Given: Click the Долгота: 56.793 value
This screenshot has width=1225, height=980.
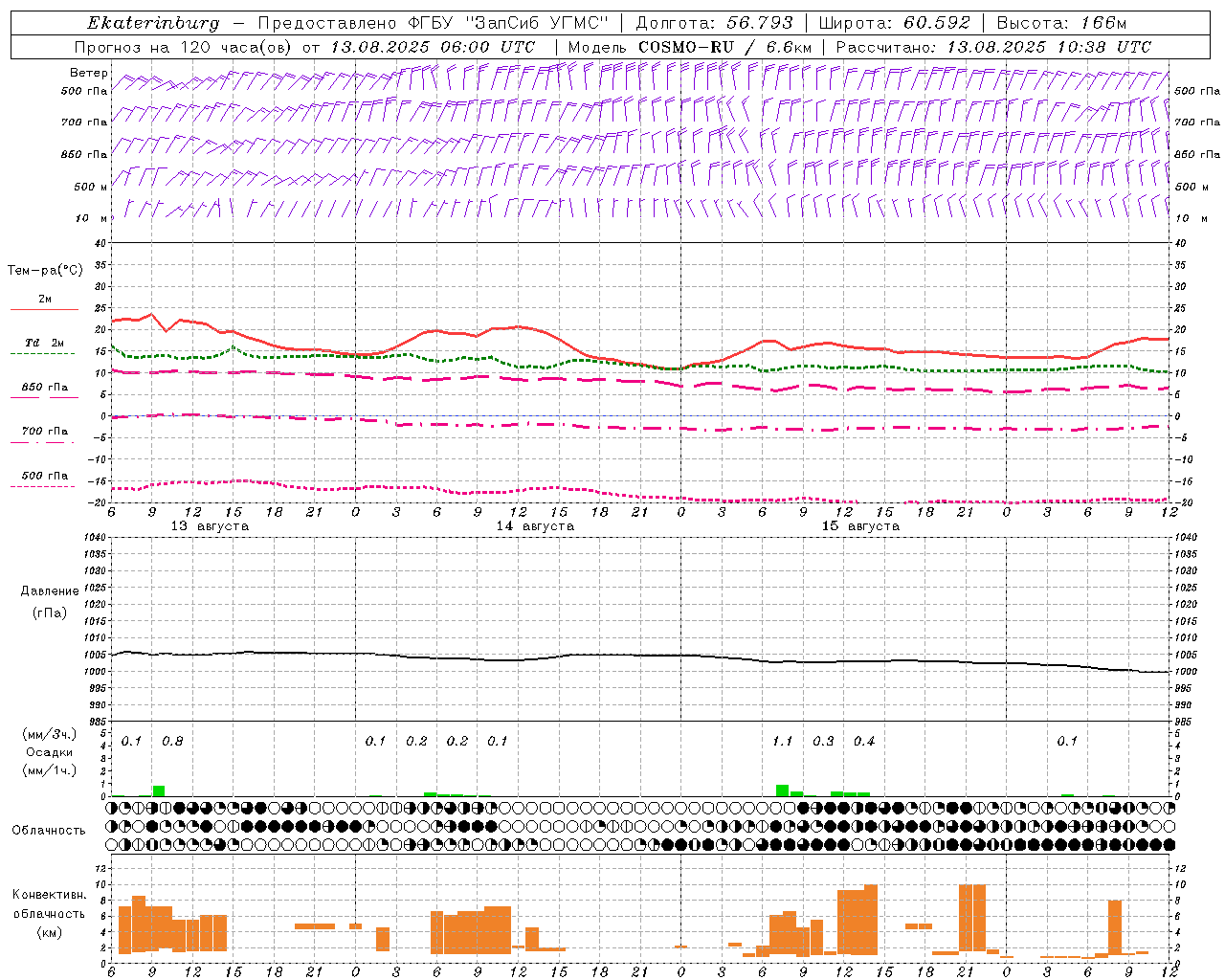Looking at the screenshot, I should pyautogui.click(x=714, y=23).
